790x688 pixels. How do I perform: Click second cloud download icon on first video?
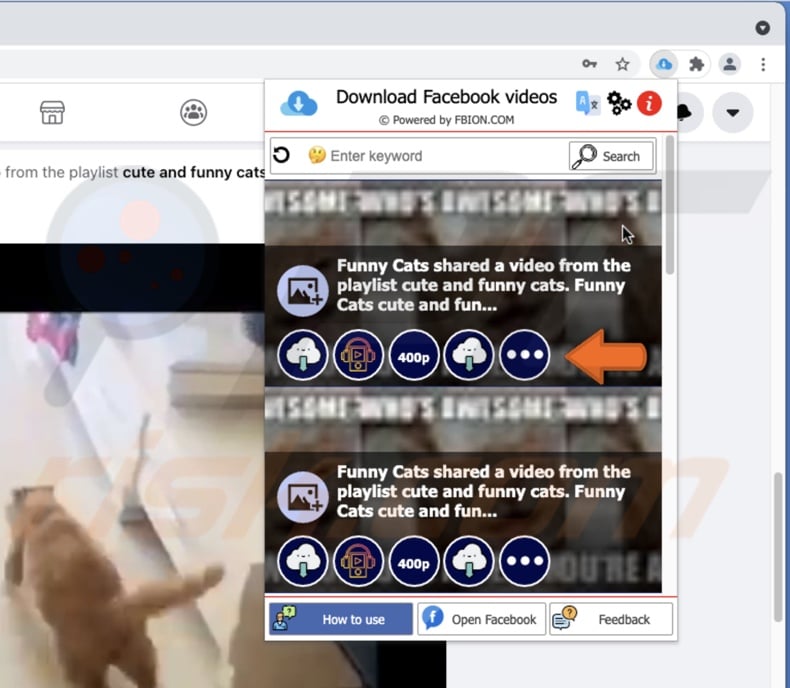pyautogui.click(x=469, y=355)
